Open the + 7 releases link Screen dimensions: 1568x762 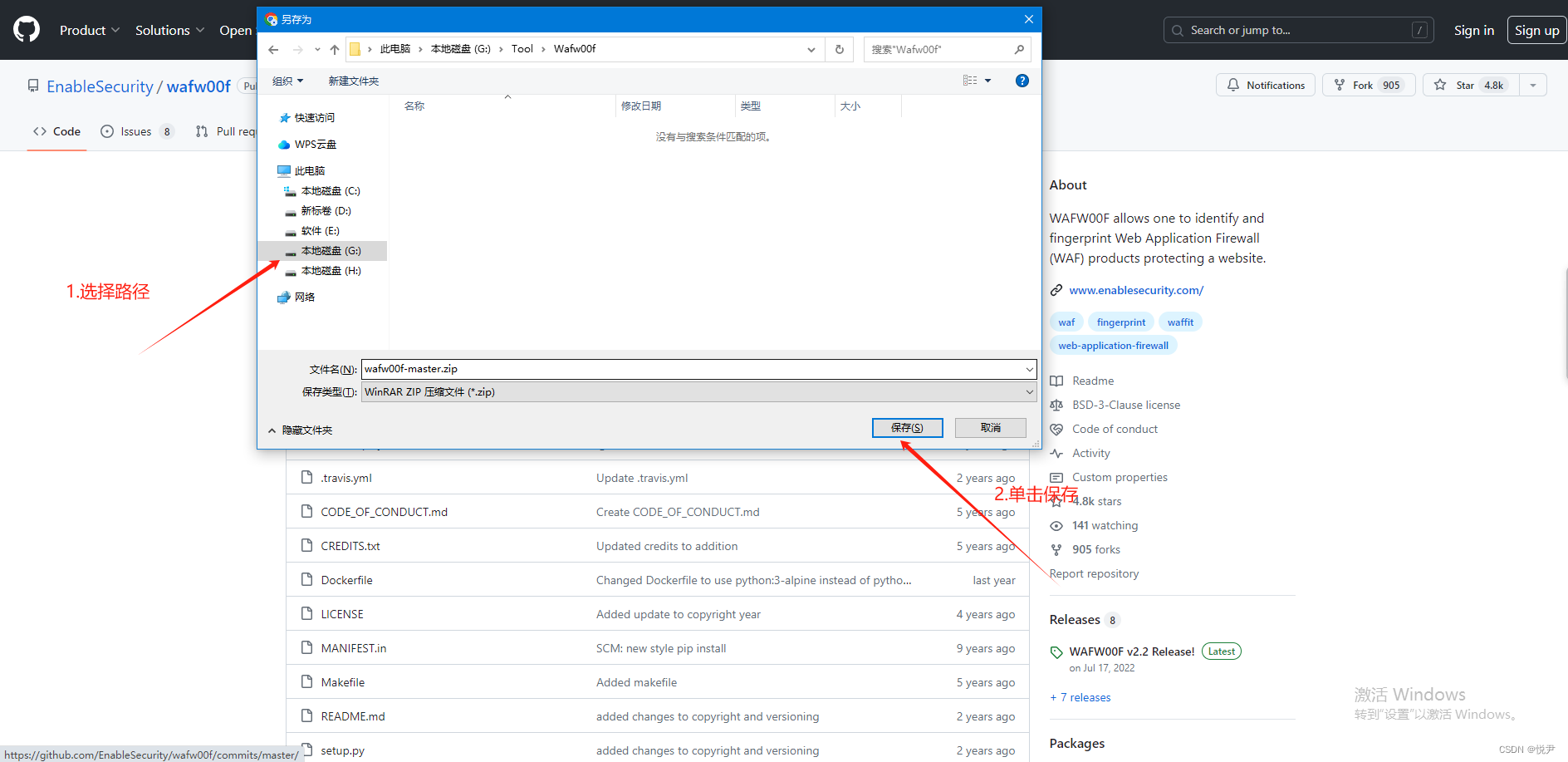tap(1080, 697)
